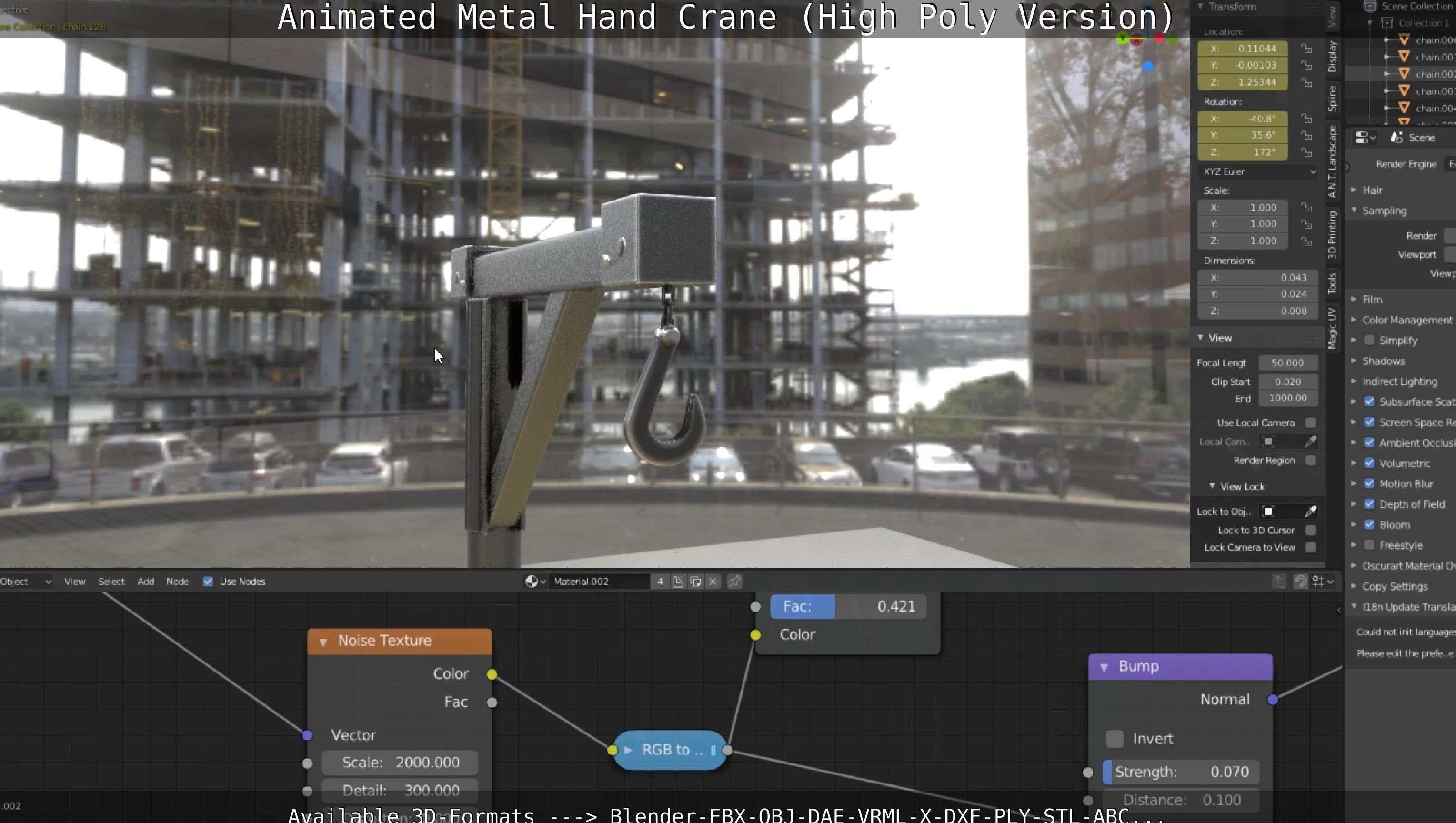Click the Focal Length value field
The height and width of the screenshot is (823, 1456).
point(1288,363)
